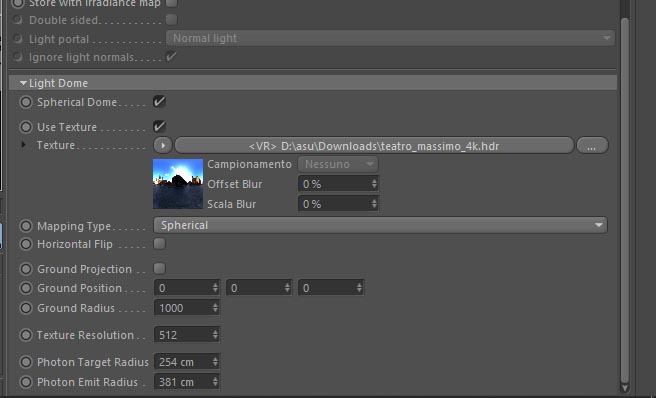Viewport: 656px width, 398px height.
Task: Click the animation dot beside Spherical Dome
Action: pos(26,102)
